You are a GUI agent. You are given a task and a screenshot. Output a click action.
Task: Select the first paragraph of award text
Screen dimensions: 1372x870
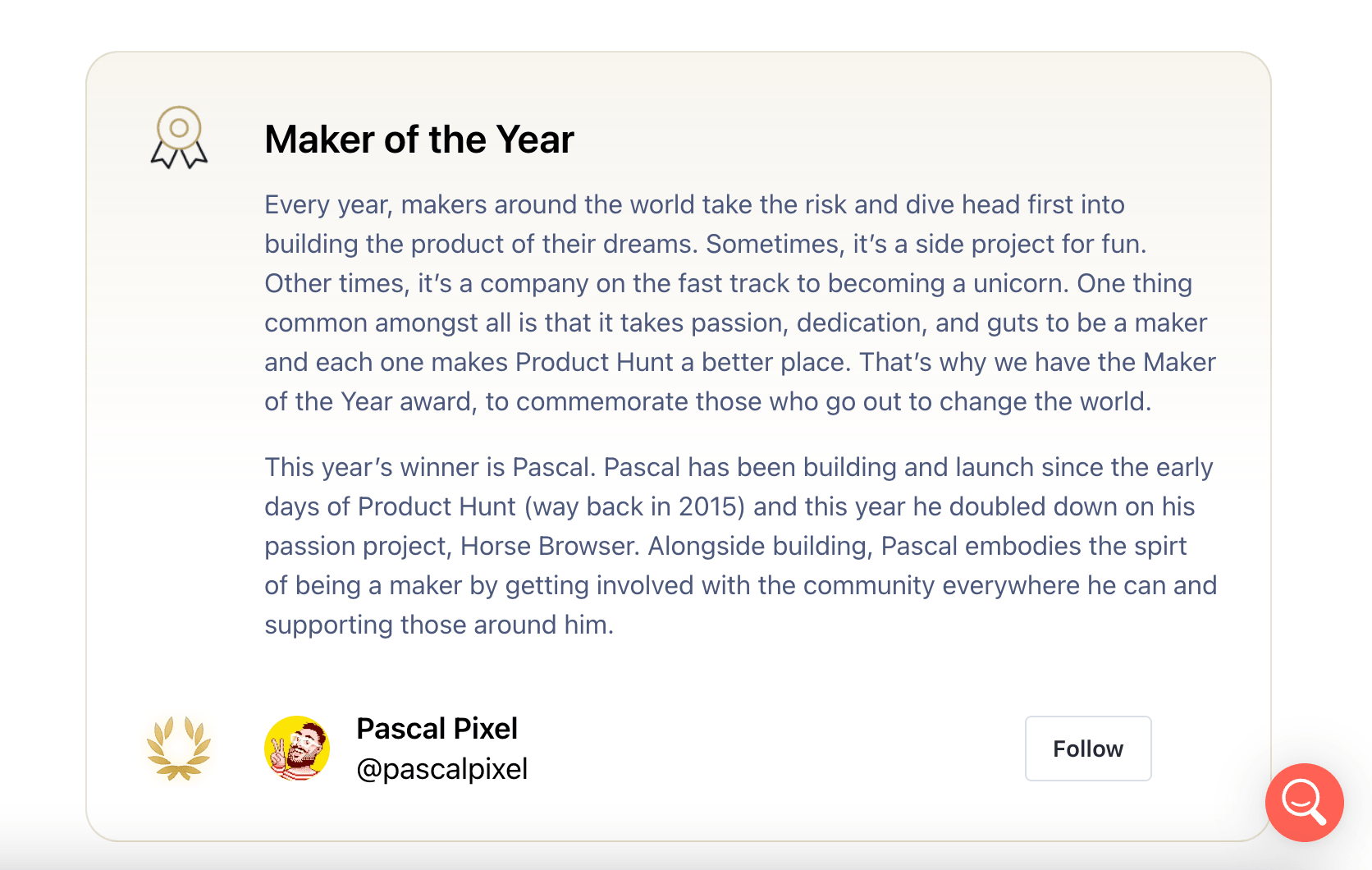[x=739, y=303]
